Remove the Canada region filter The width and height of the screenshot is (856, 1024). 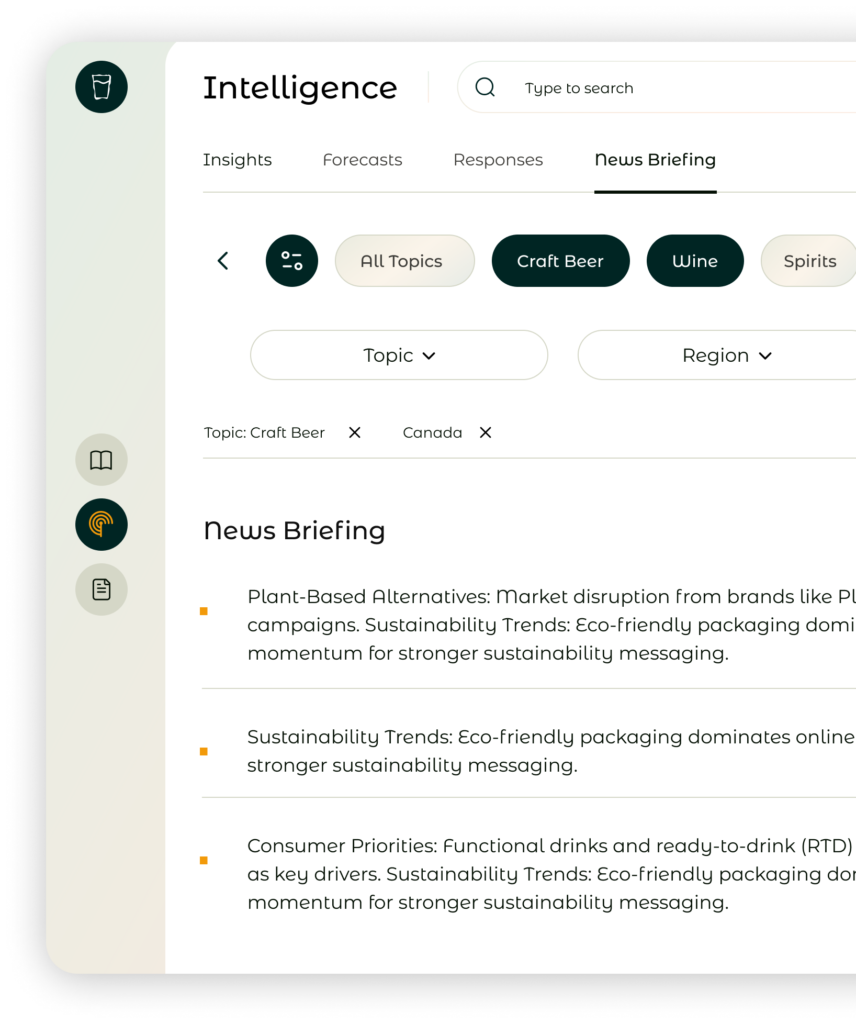[485, 433]
